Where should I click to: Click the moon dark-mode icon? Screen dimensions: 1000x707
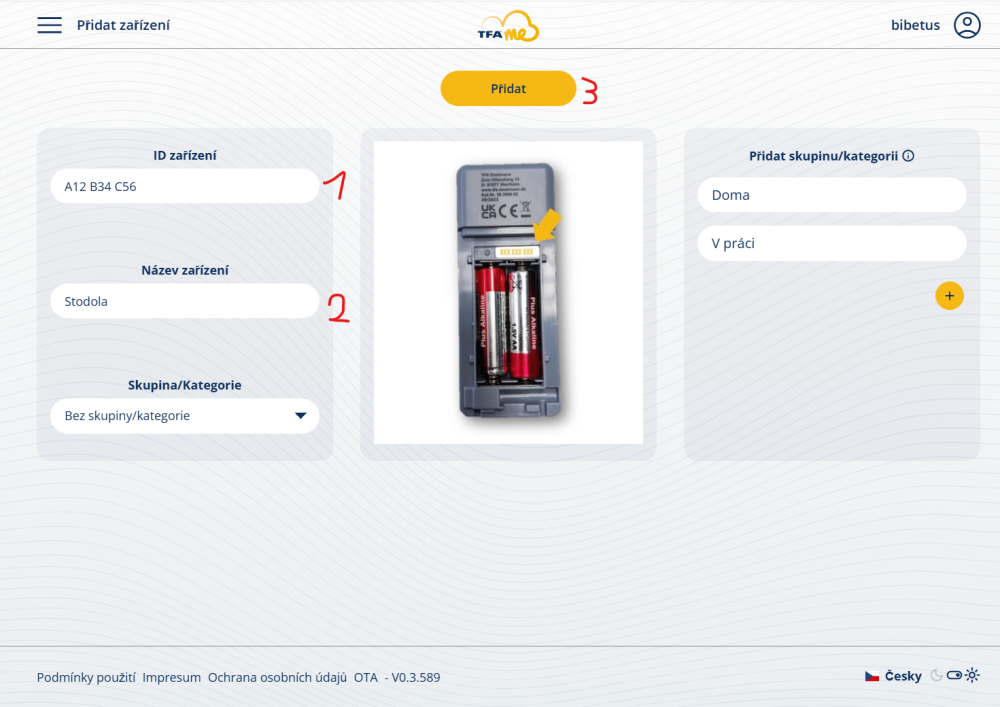(x=936, y=676)
